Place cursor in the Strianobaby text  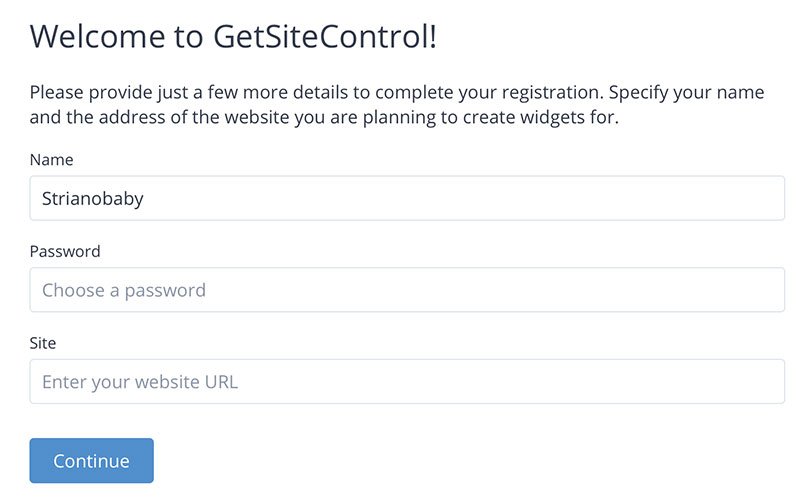tap(93, 198)
